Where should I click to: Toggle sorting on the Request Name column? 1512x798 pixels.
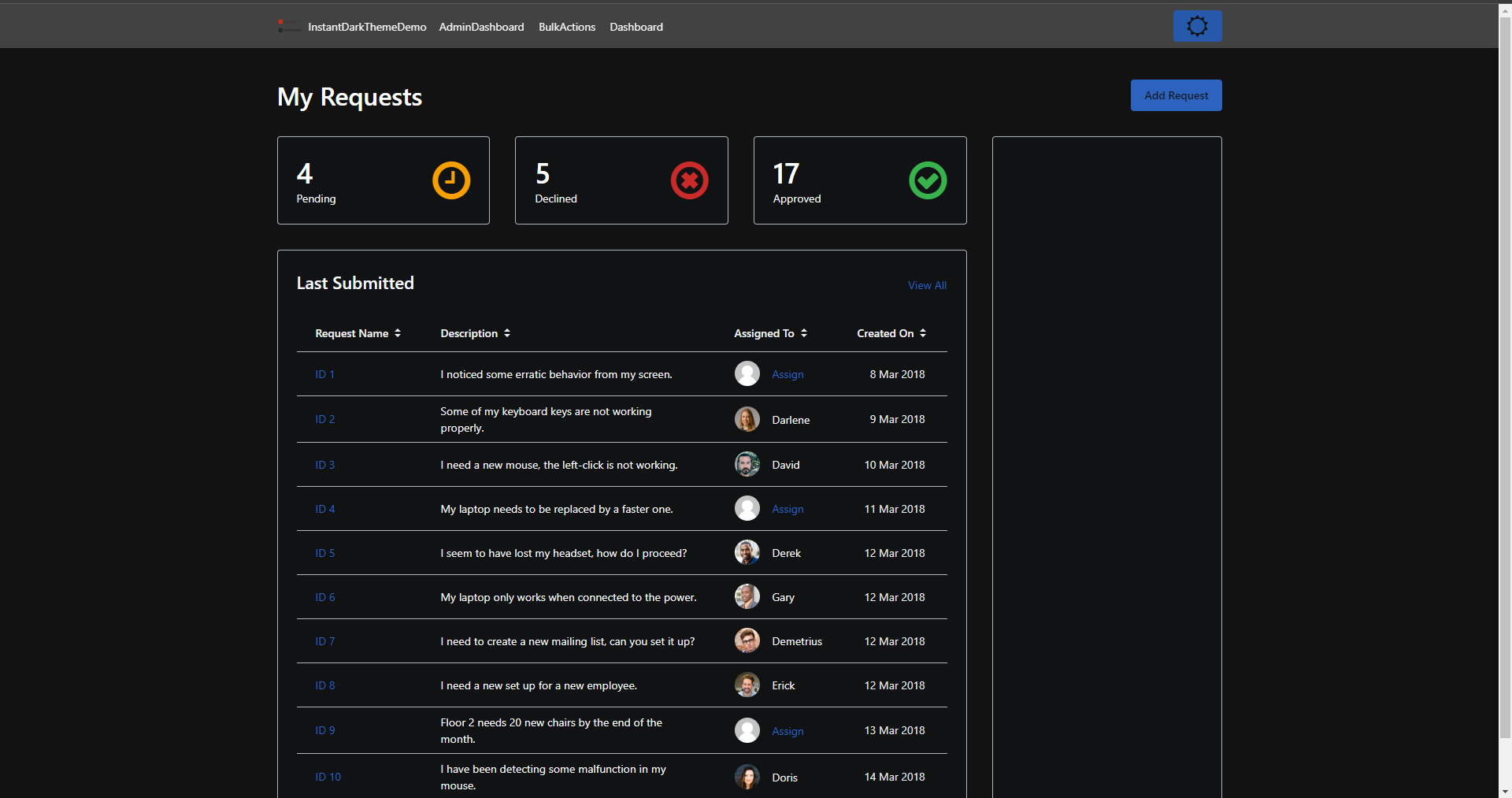click(398, 332)
